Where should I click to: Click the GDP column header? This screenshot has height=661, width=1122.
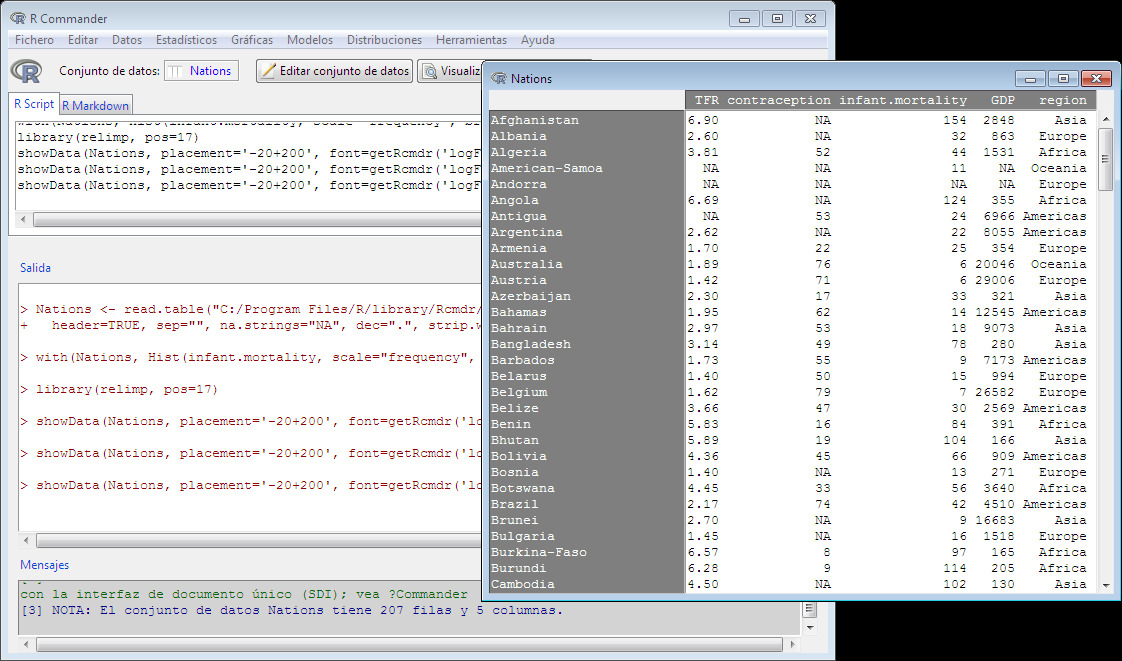(1003, 100)
